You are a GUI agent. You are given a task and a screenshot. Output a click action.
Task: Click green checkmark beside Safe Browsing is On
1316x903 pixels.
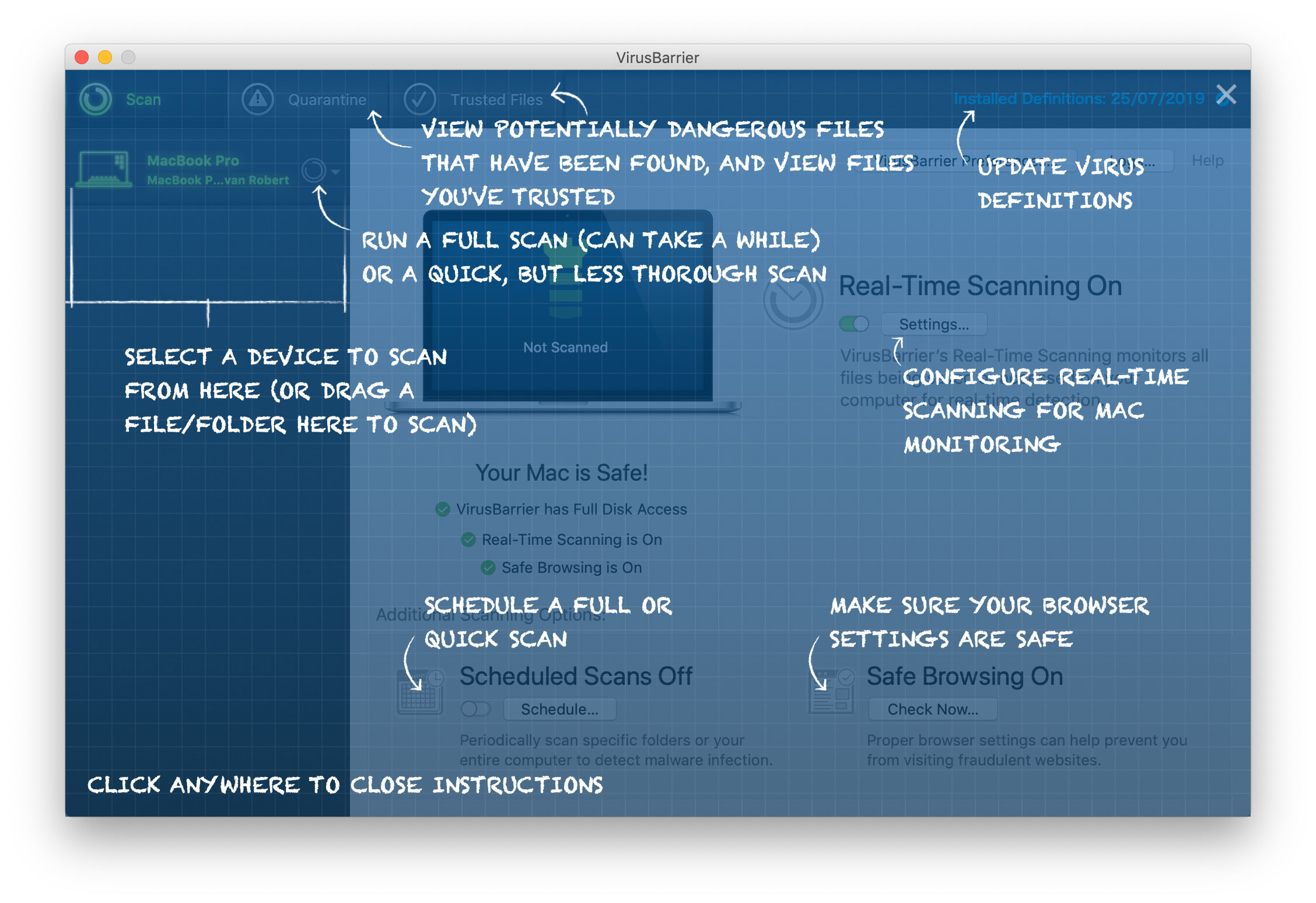[488, 568]
